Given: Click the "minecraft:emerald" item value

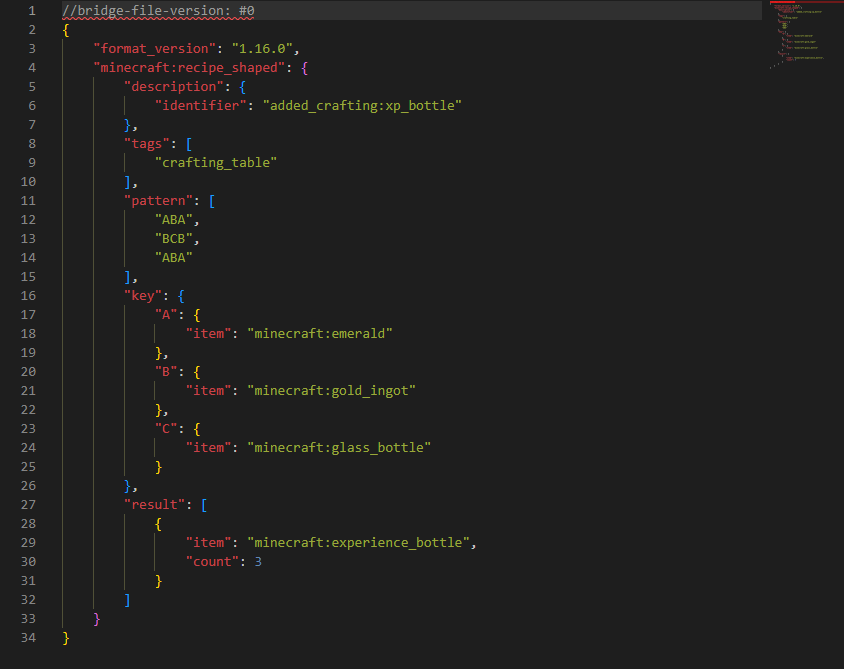Looking at the screenshot, I should point(320,334).
